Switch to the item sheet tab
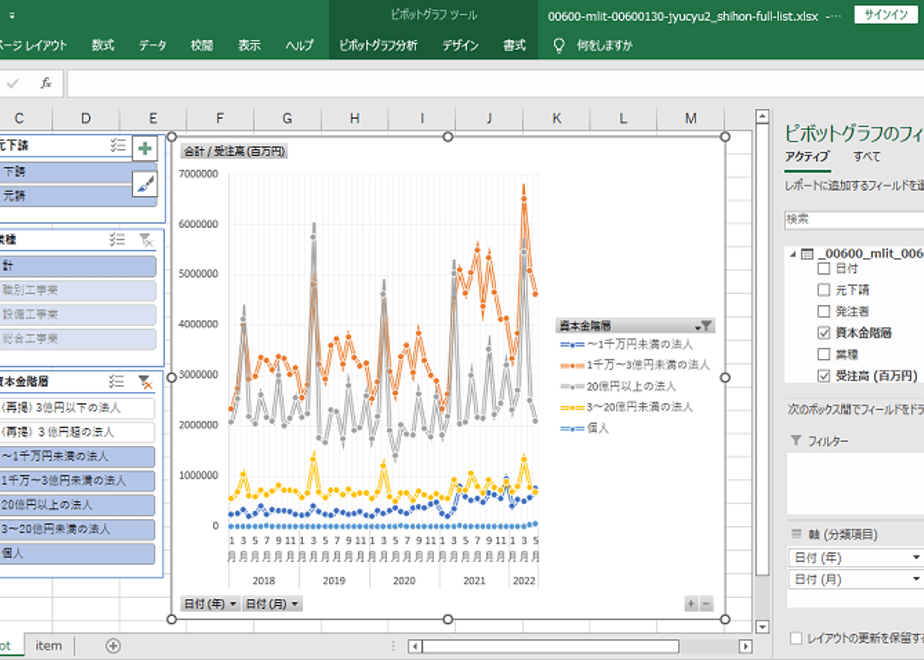Viewport: 924px width, 660px height. [x=48, y=646]
